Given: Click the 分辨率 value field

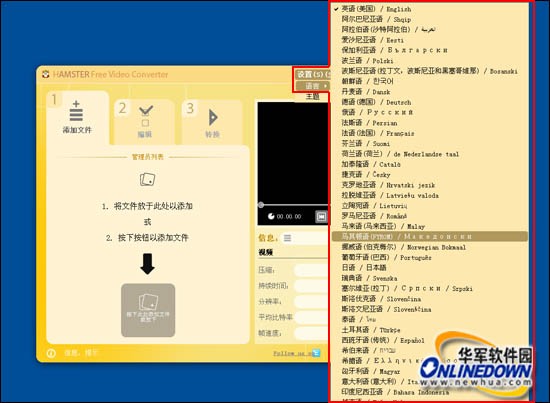Looking at the screenshot, I should pos(311,302).
